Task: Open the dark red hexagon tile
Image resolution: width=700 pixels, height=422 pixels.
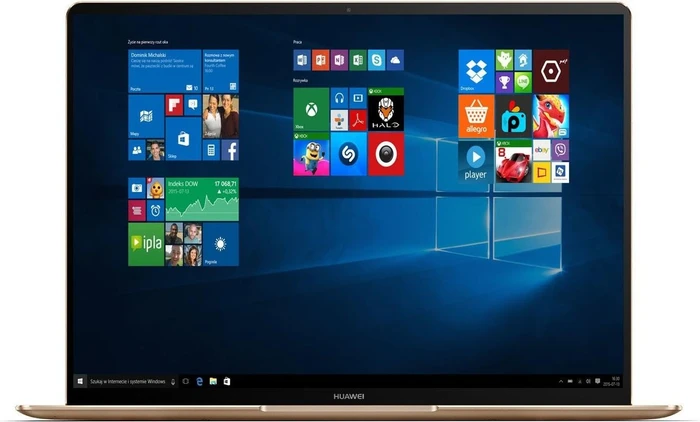Action: tap(551, 71)
